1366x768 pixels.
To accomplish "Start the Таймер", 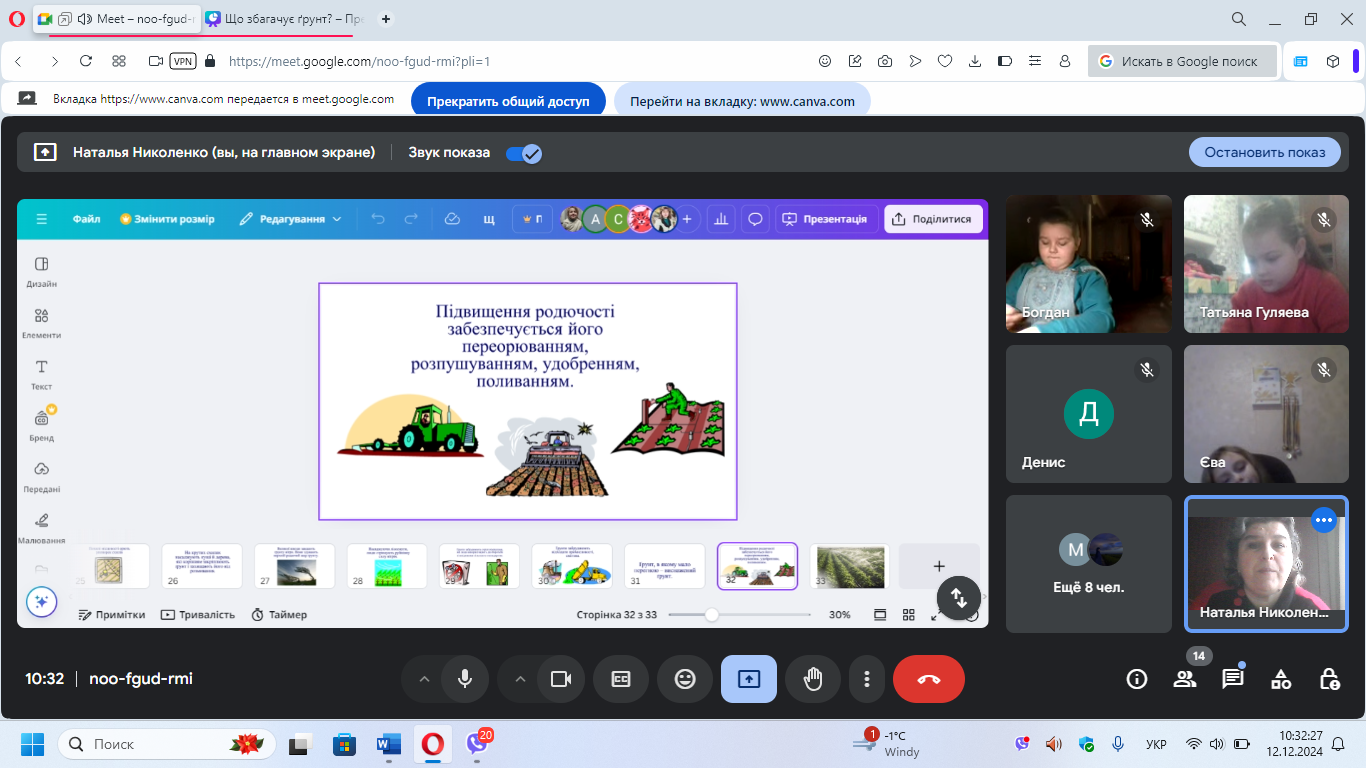I will (279, 614).
